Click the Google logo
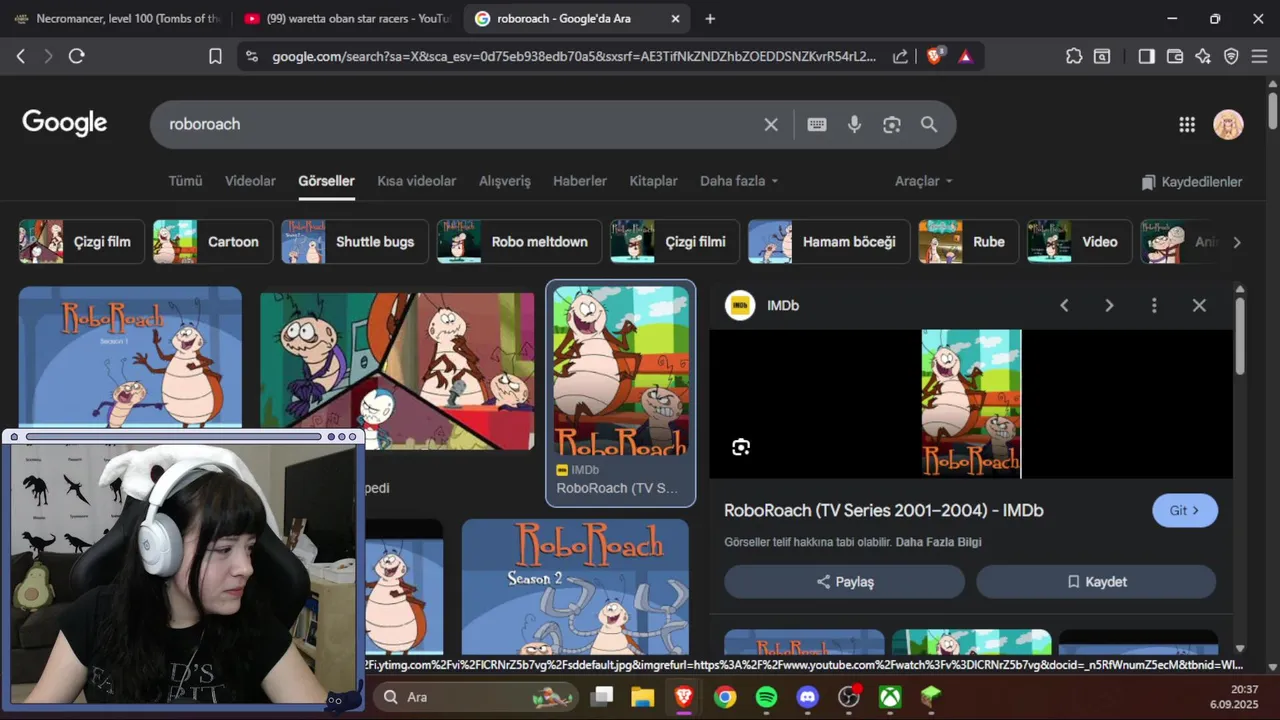Image resolution: width=1280 pixels, height=720 pixels. point(65,123)
